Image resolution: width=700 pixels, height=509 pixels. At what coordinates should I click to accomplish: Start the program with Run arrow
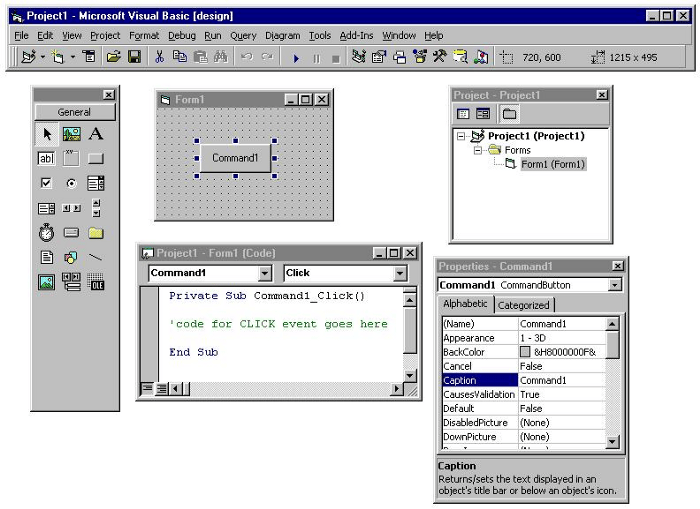tap(296, 58)
